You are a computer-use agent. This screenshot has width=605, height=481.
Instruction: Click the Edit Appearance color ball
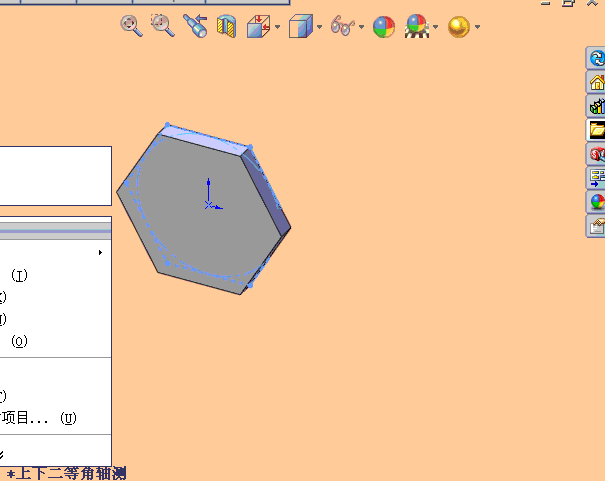tap(384, 27)
